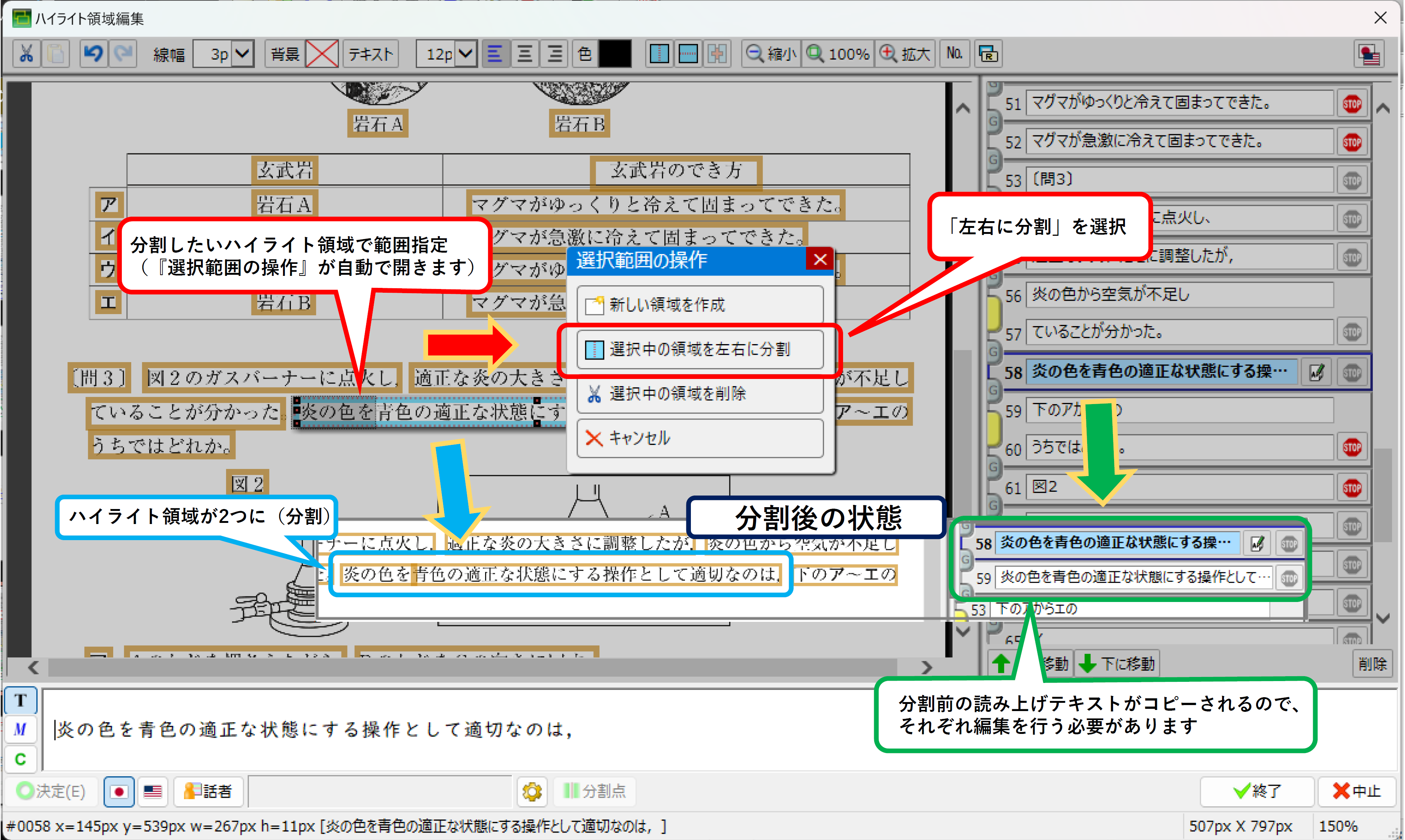Screen dimensions: 1405x840
Task: Choose 選択中の領域を削除 in the popup
Action: pos(700,394)
